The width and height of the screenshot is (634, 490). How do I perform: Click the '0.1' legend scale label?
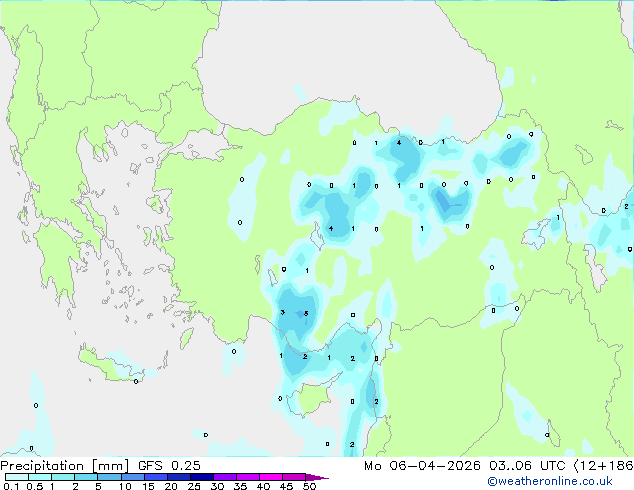[11, 486]
